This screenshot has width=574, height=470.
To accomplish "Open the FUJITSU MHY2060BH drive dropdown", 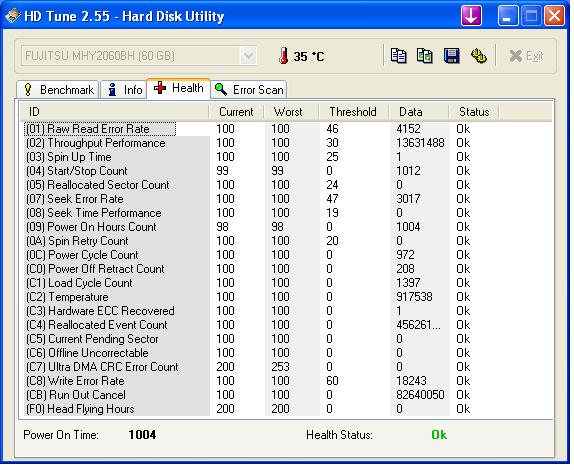I will coord(139,56).
